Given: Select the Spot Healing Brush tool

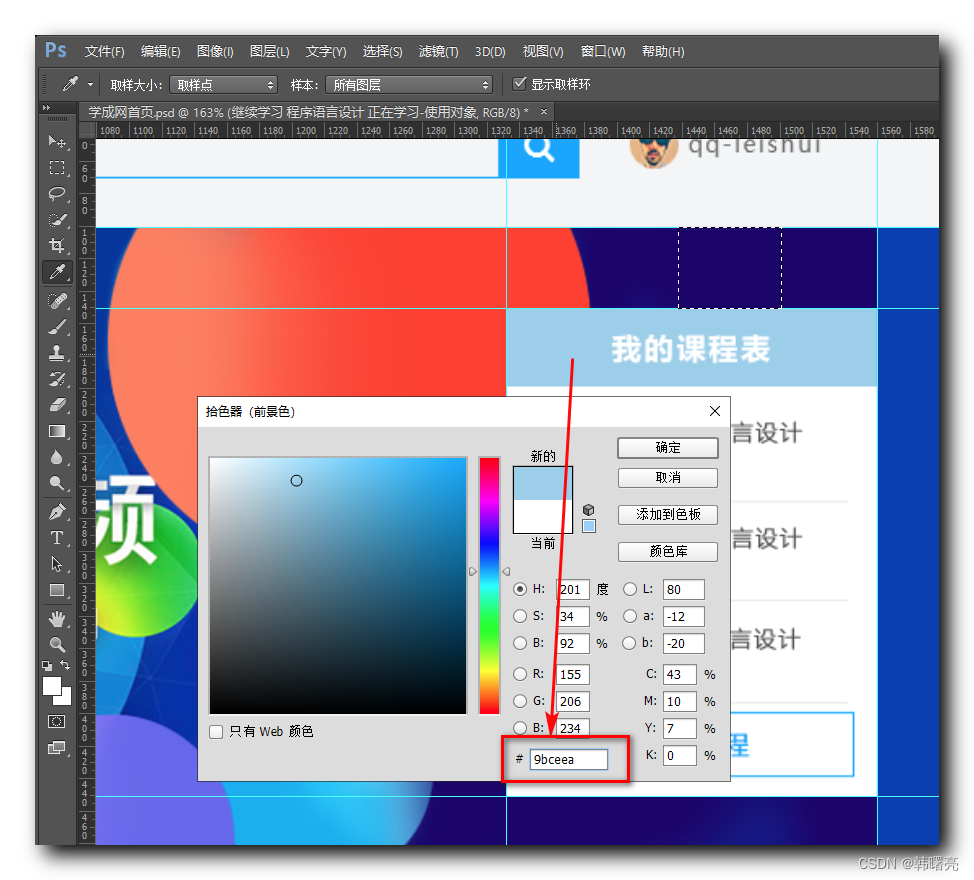Looking at the screenshot, I should coord(57,301).
